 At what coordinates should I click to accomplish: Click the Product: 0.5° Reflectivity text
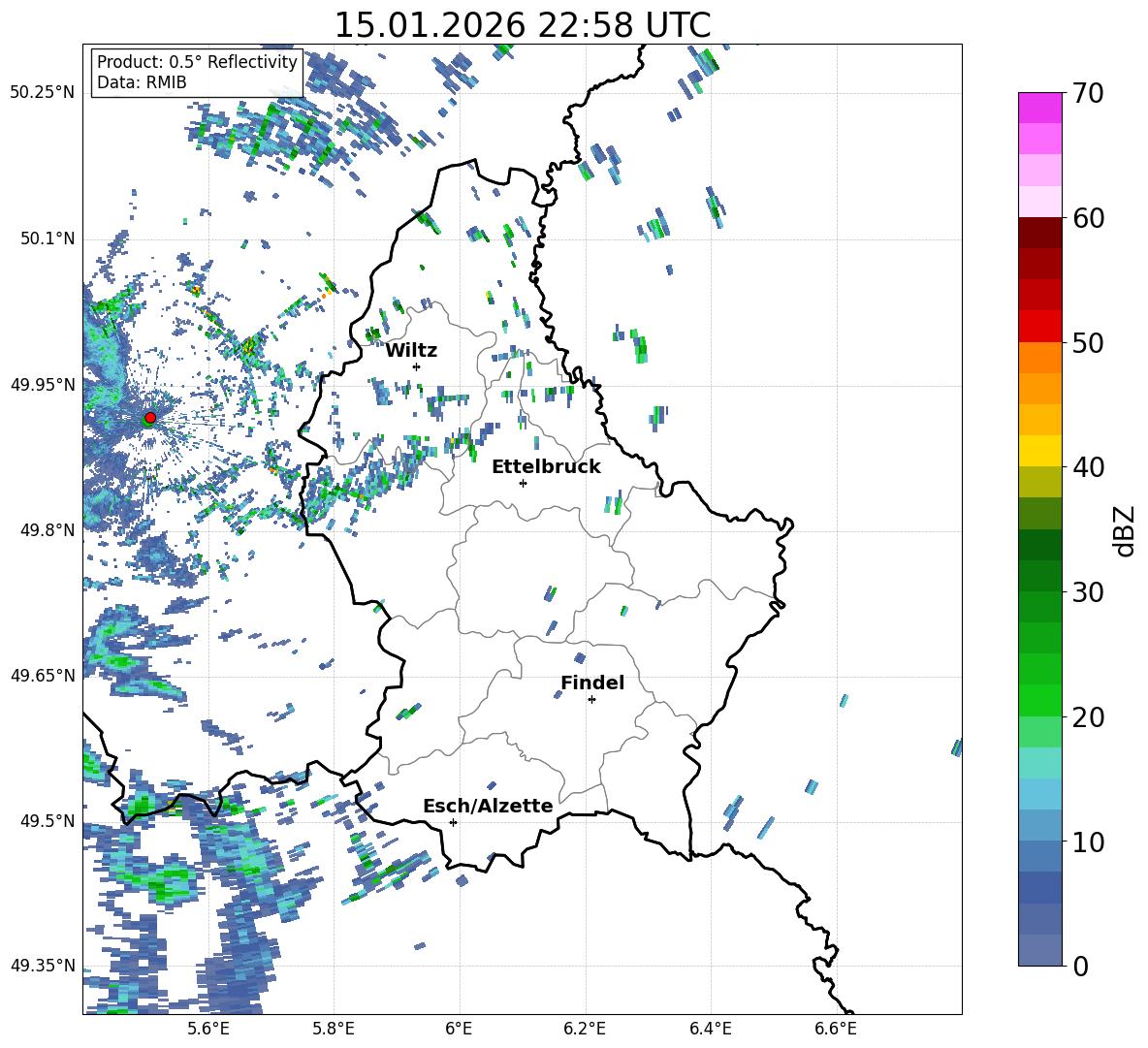point(197,62)
